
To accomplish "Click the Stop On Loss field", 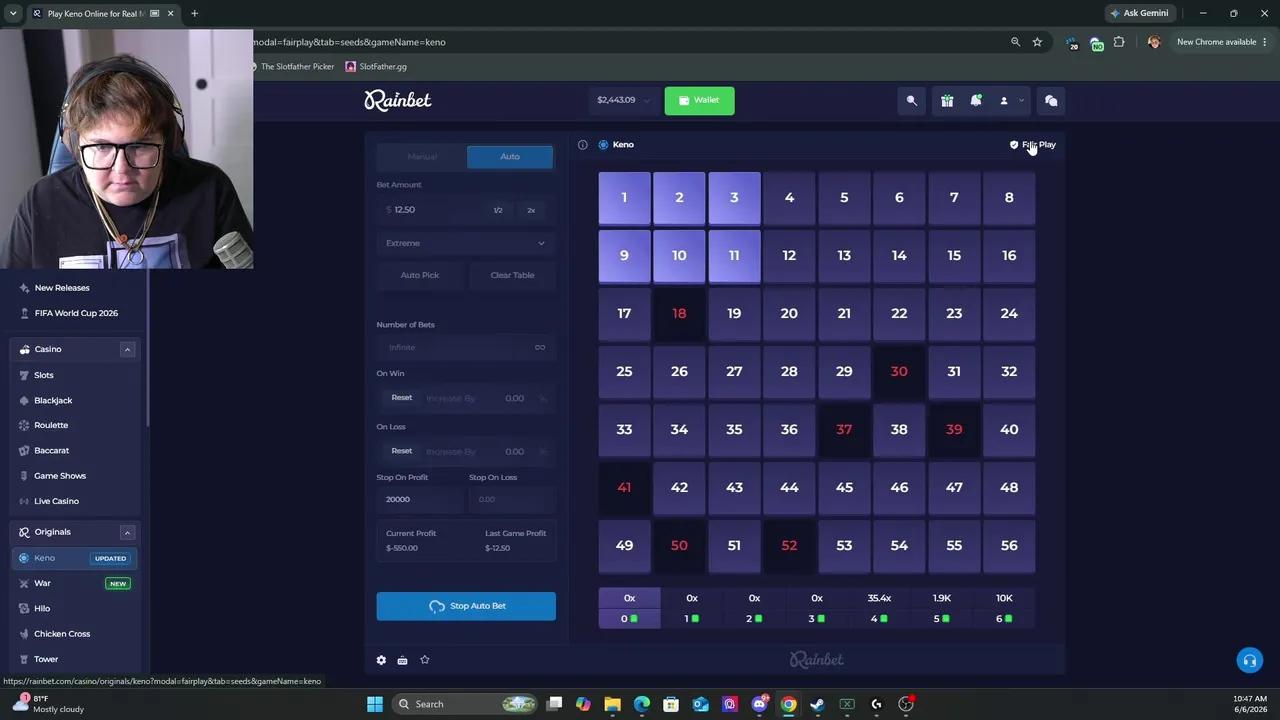I will 512,499.
